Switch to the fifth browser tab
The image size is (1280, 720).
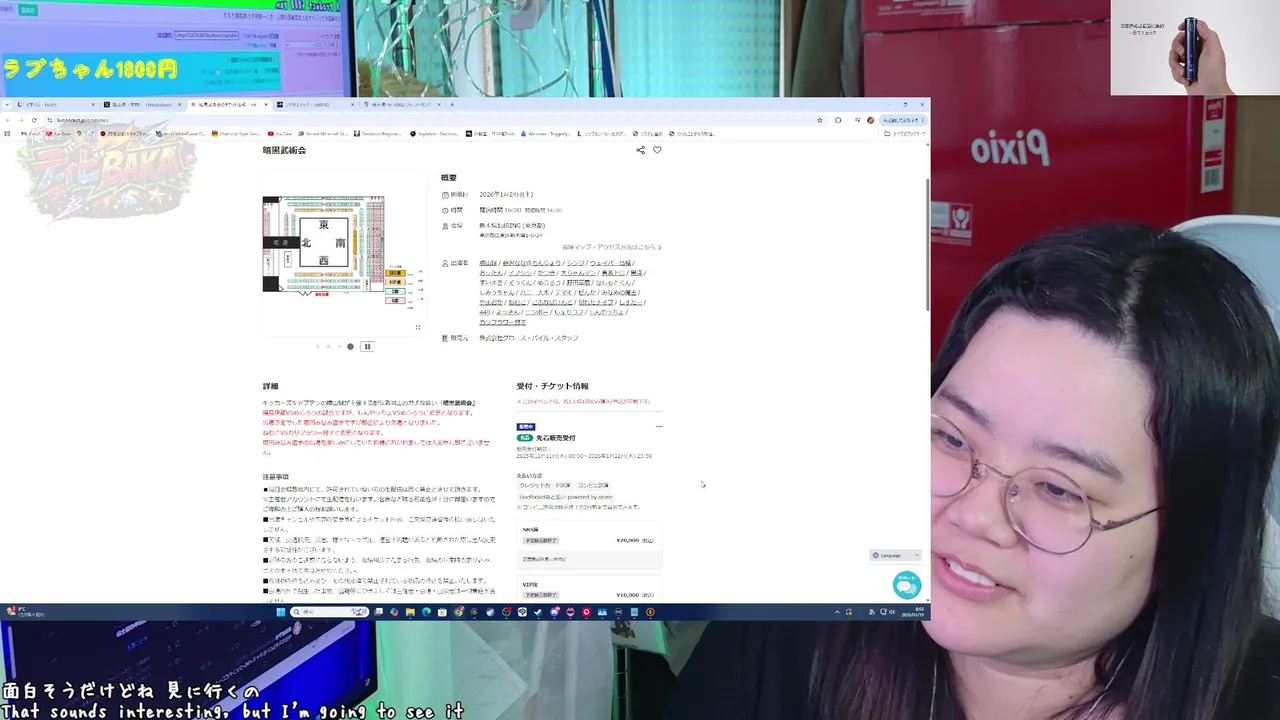click(400, 104)
